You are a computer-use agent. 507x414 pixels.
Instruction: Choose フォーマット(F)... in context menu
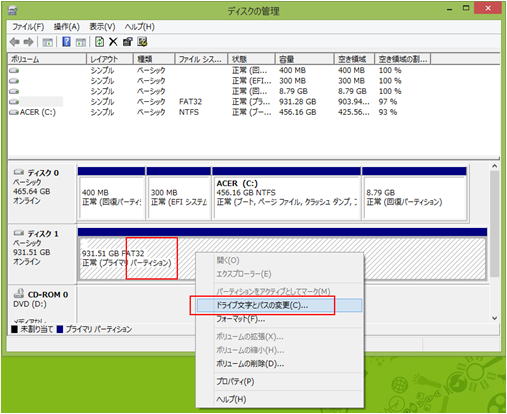(279, 319)
